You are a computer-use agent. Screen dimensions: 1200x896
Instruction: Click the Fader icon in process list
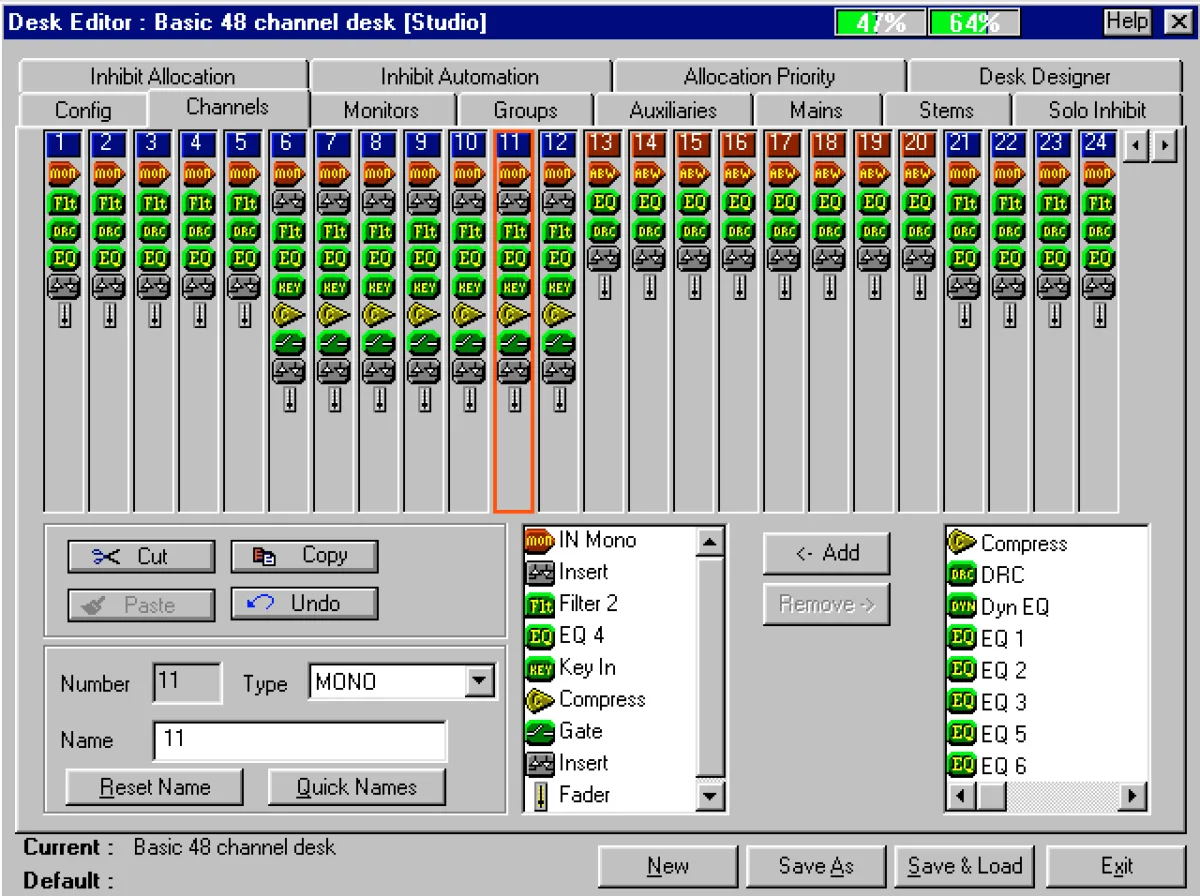tap(540, 796)
